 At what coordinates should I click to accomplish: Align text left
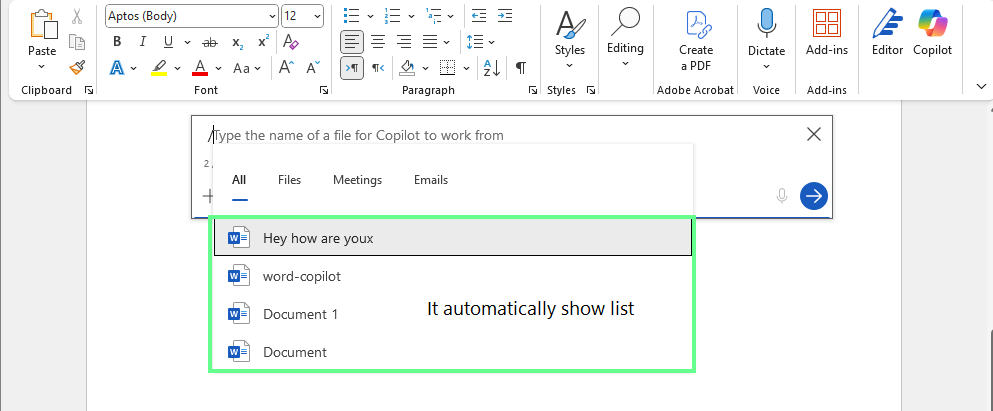point(352,42)
